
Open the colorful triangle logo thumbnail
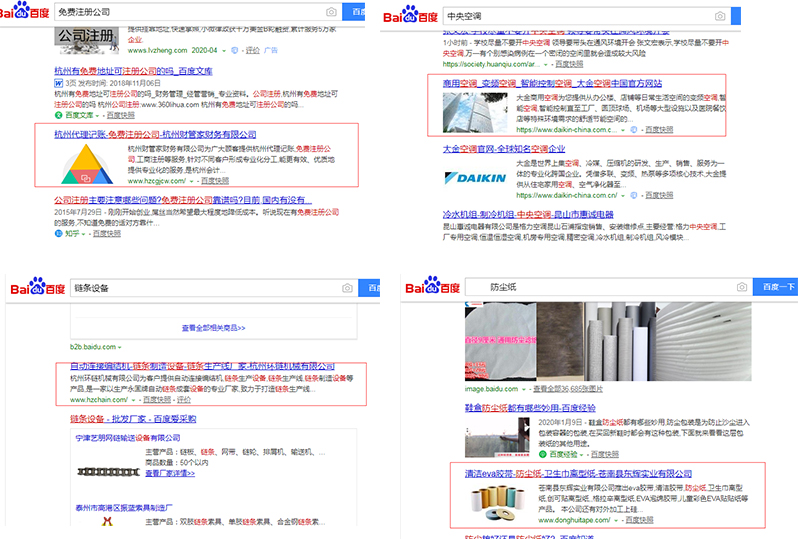click(87, 164)
